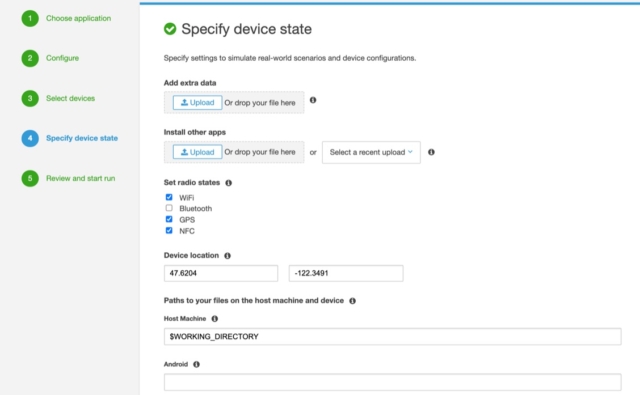Click Upload button under Install other apps
The height and width of the screenshot is (395, 640).
[198, 152]
